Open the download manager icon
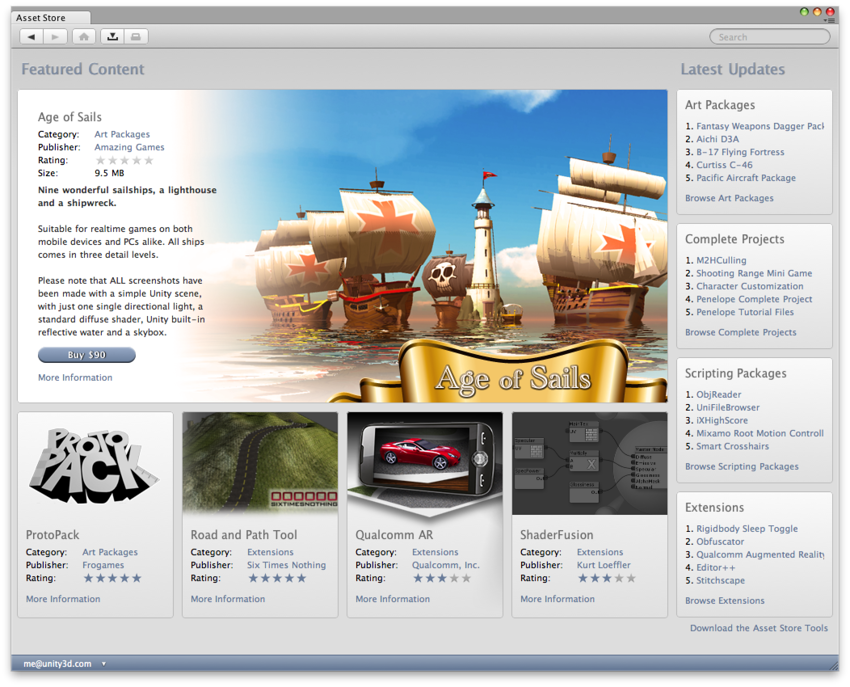Viewport: 850px width, 687px height. click(x=113, y=36)
